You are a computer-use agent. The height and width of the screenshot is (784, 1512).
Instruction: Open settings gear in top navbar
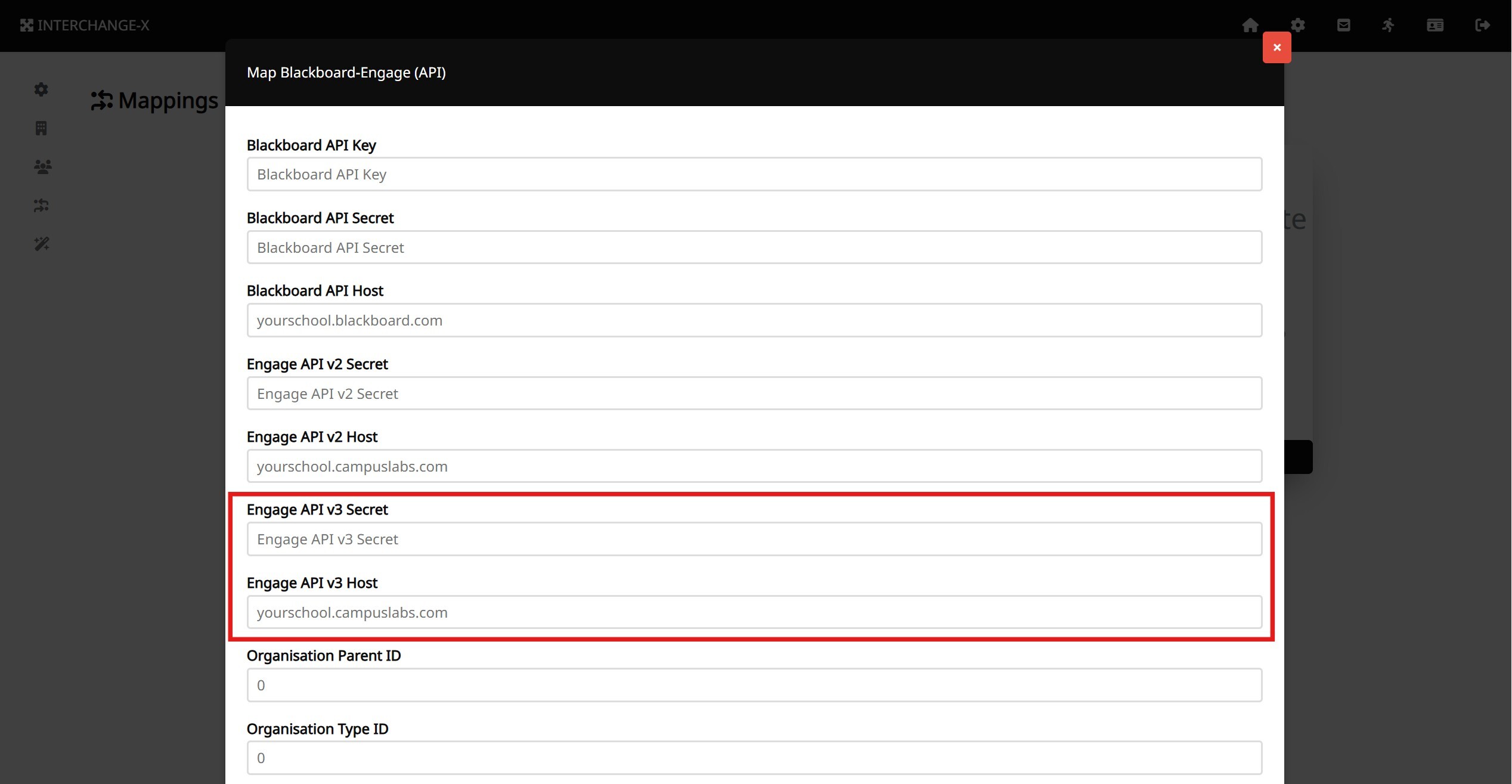point(1298,25)
